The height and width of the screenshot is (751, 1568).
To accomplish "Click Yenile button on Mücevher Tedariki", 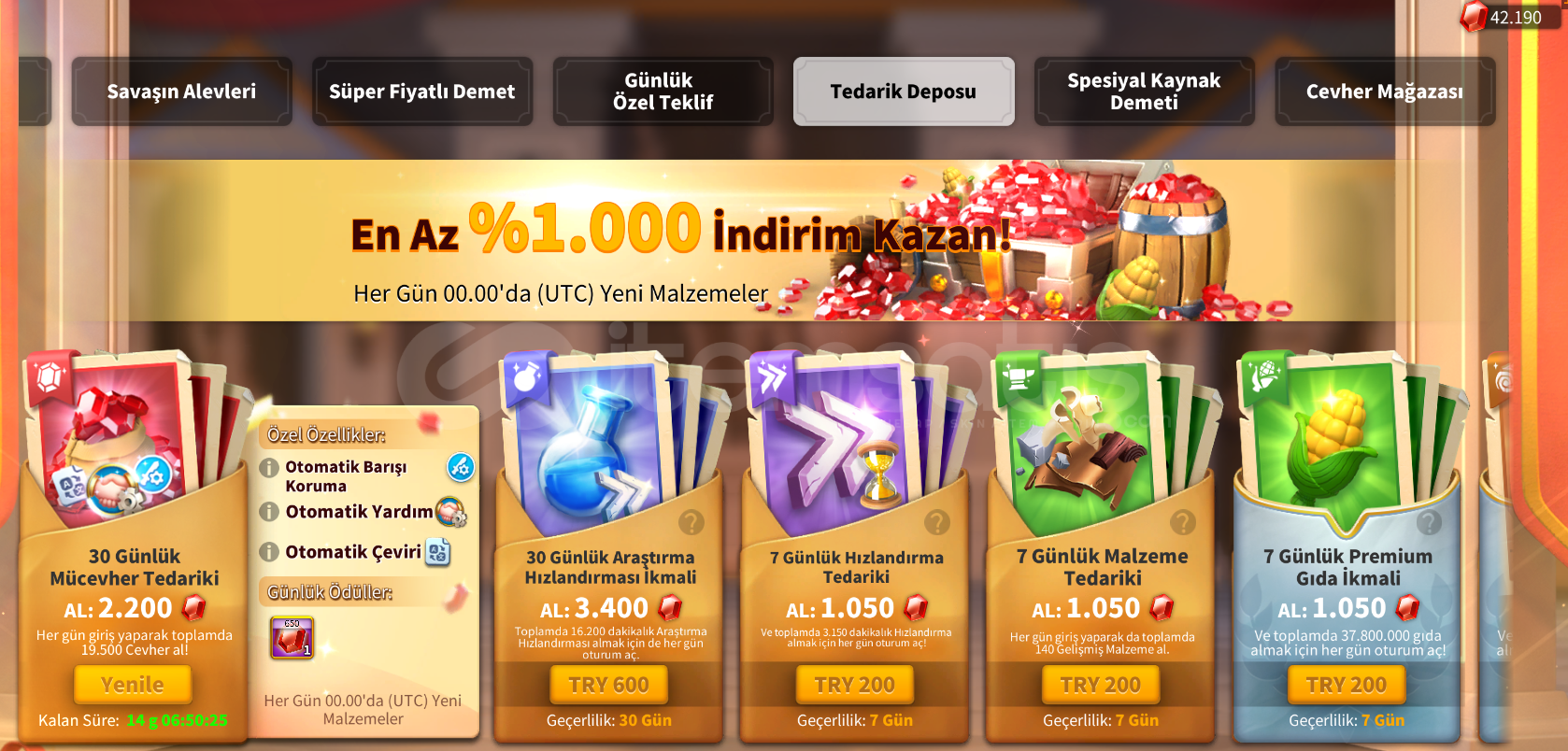I will pos(133,685).
